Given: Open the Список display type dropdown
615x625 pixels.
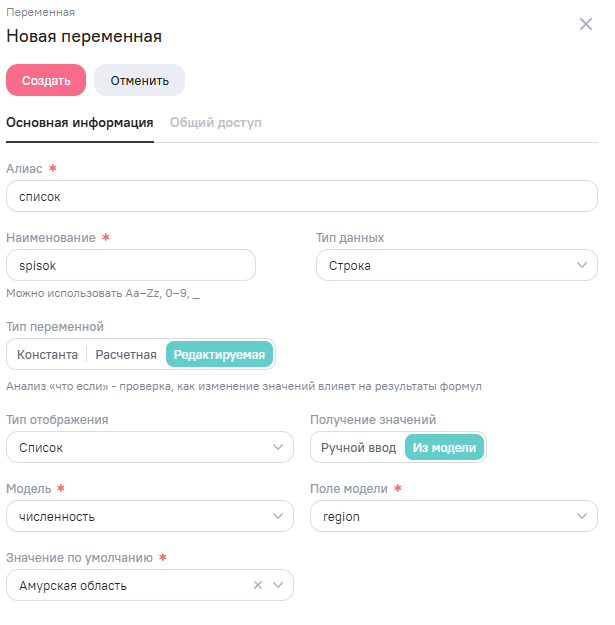Looking at the screenshot, I should click(140, 447).
